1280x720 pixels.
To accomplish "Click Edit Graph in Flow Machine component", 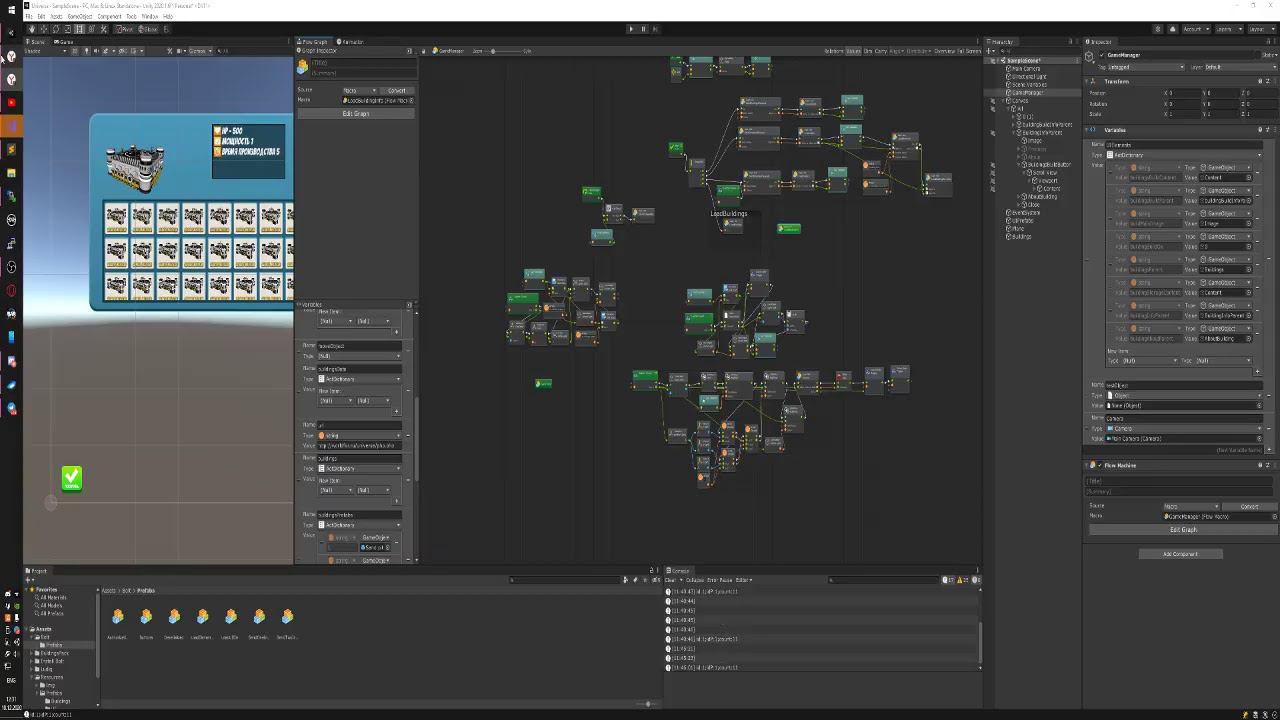I will [1183, 530].
